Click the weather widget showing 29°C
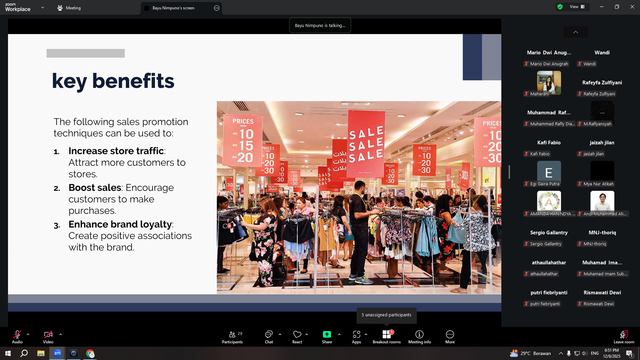This screenshot has height=360, width=640. click(x=531, y=353)
